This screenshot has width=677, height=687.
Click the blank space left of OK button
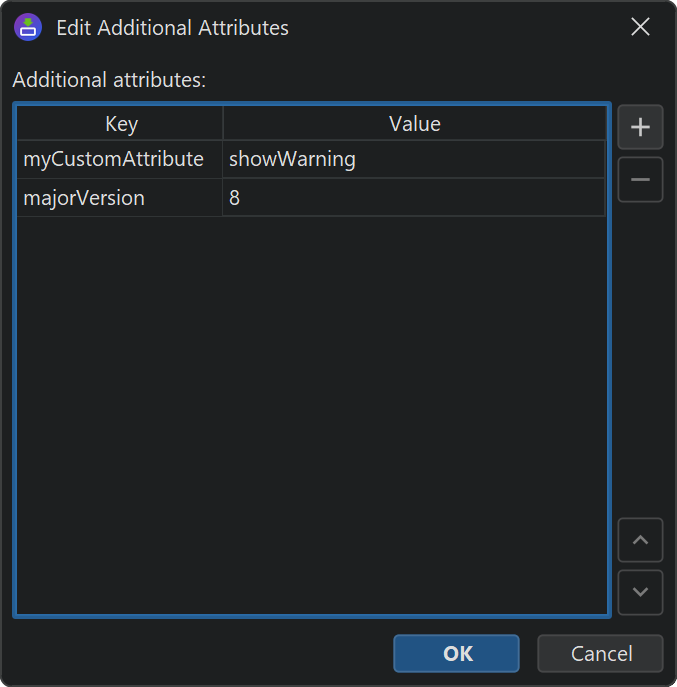pyautogui.click(x=200, y=654)
